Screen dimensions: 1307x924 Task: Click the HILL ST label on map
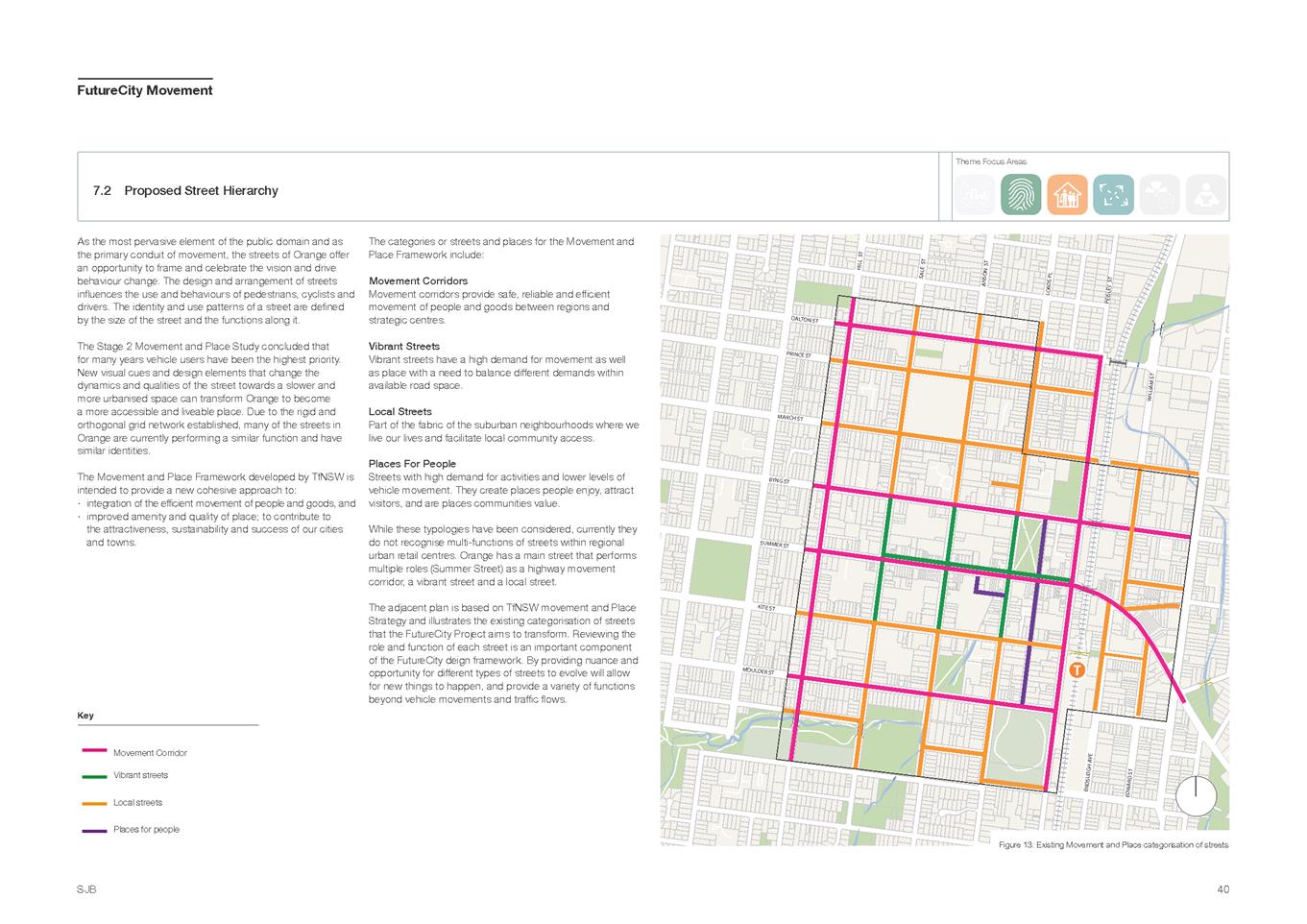pyautogui.click(x=860, y=260)
